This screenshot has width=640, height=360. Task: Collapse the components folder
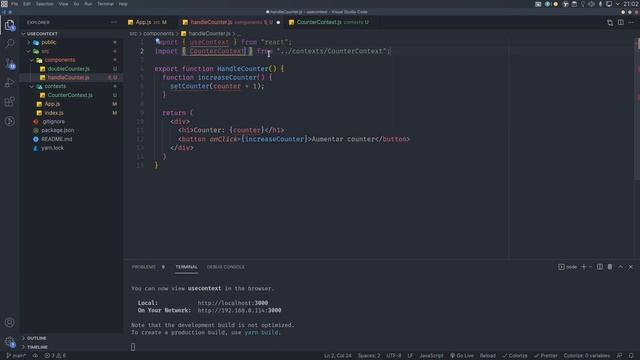(60, 60)
